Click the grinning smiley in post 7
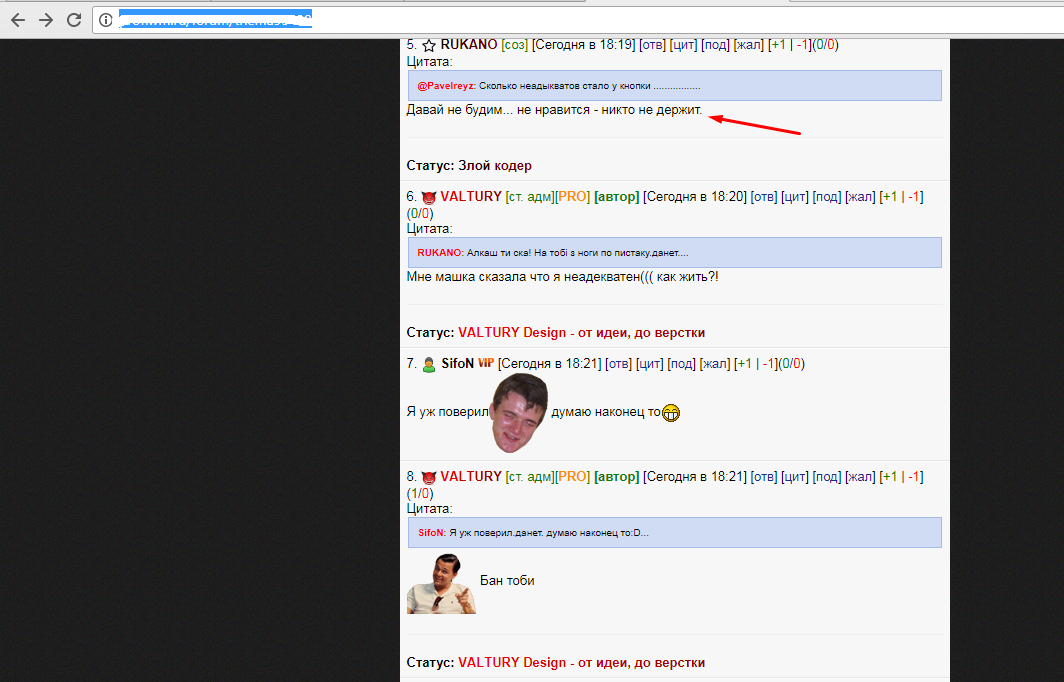Image resolution: width=1064 pixels, height=682 pixels. point(671,413)
